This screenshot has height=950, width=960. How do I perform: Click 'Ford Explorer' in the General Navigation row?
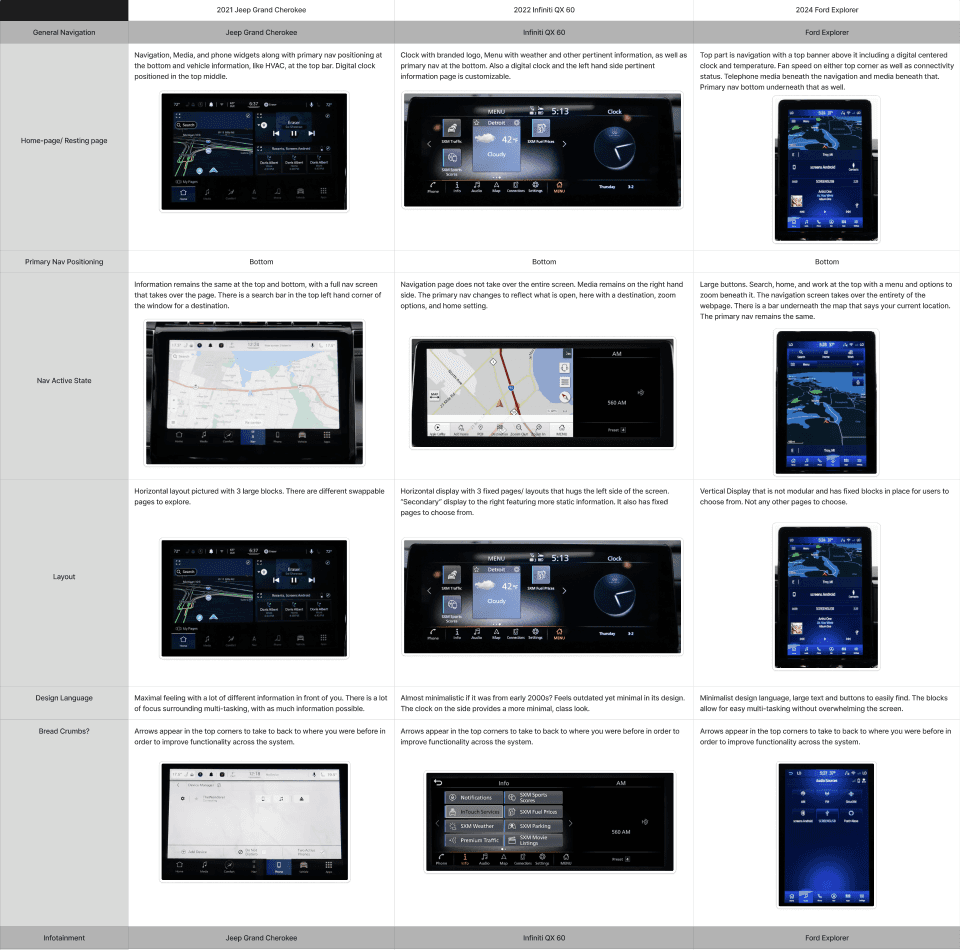tap(827, 32)
